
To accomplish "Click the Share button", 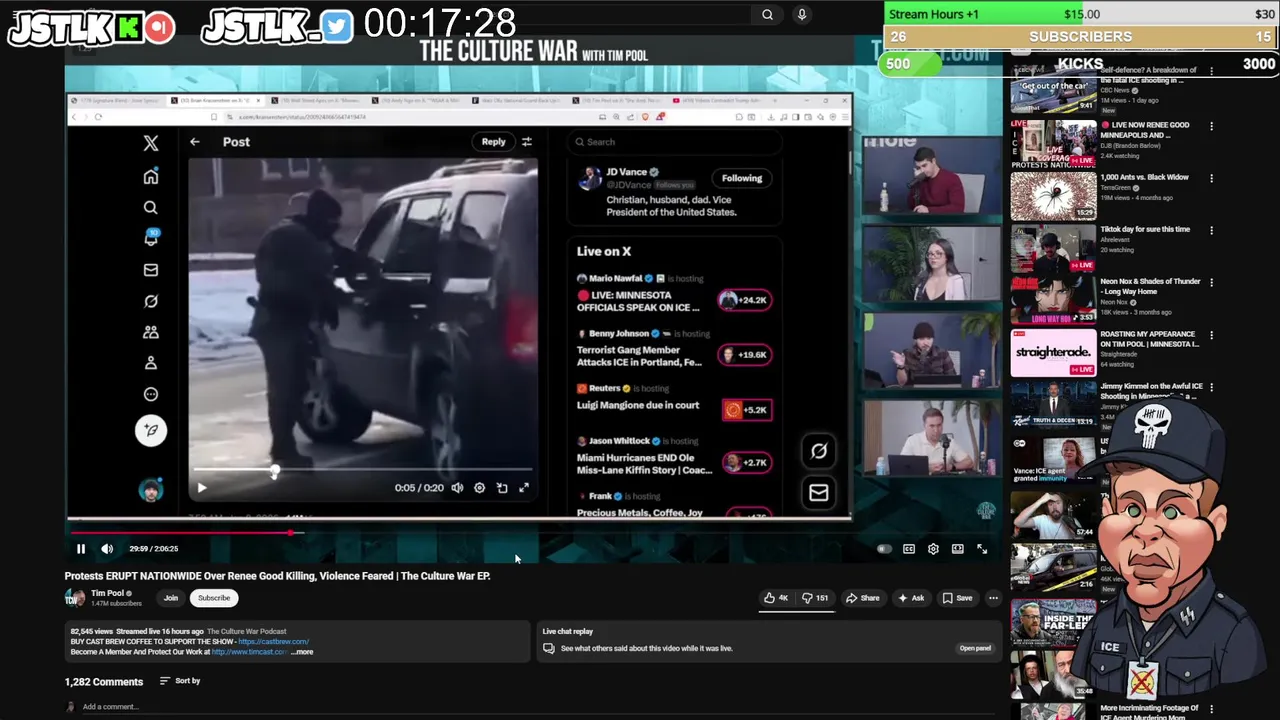I will click(x=862, y=598).
